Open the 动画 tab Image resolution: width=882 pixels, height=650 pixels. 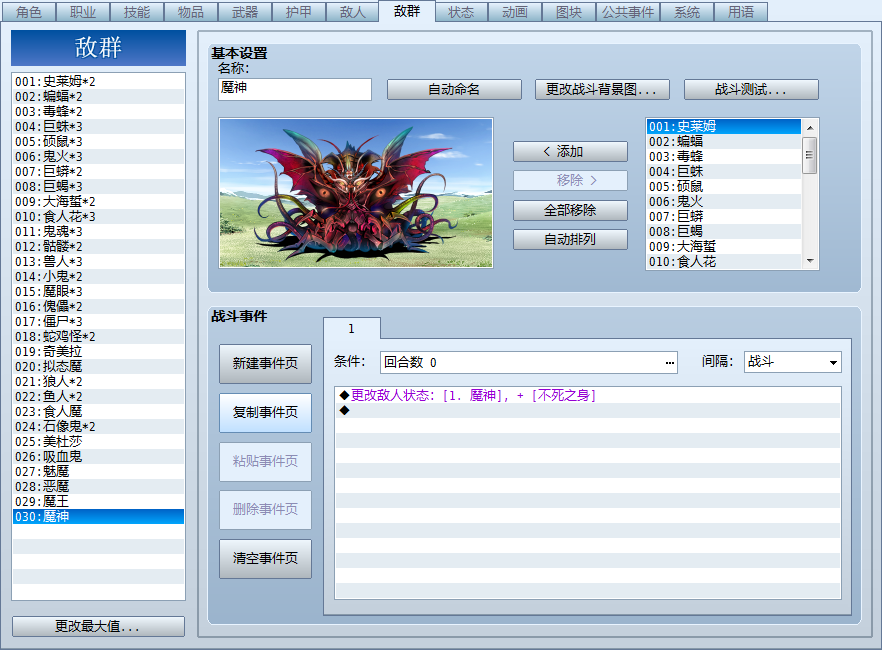tap(515, 12)
